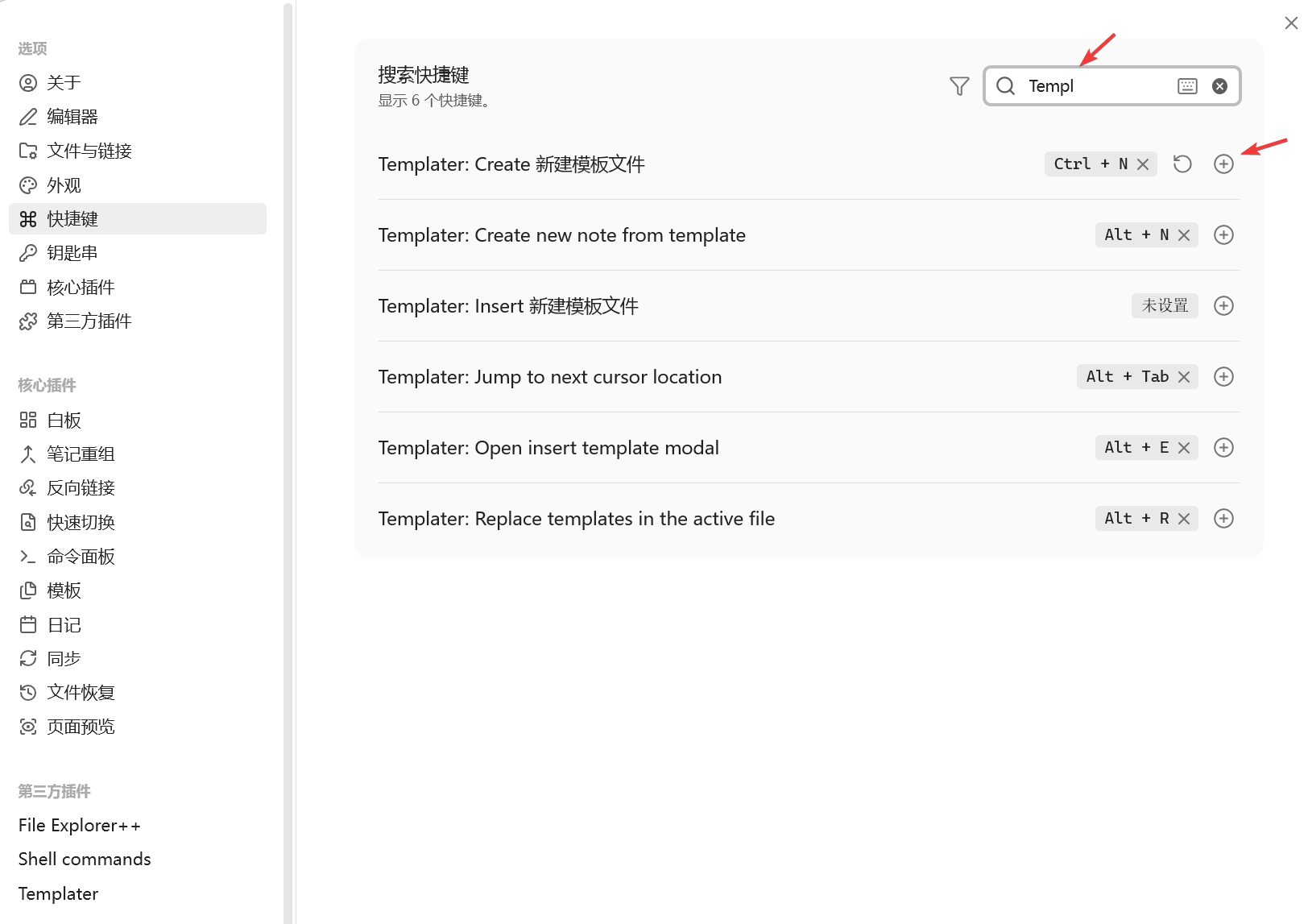Viewport: 1308px width, 924px height.
Task: Open the 编辑器 settings tab
Action: (72, 117)
